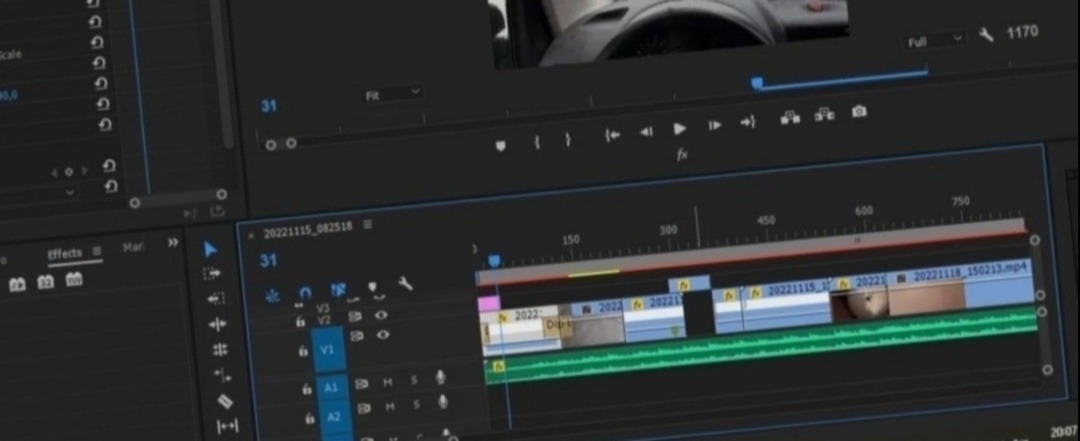
Task: Click Mark In bracket button
Action: [x=537, y=143]
